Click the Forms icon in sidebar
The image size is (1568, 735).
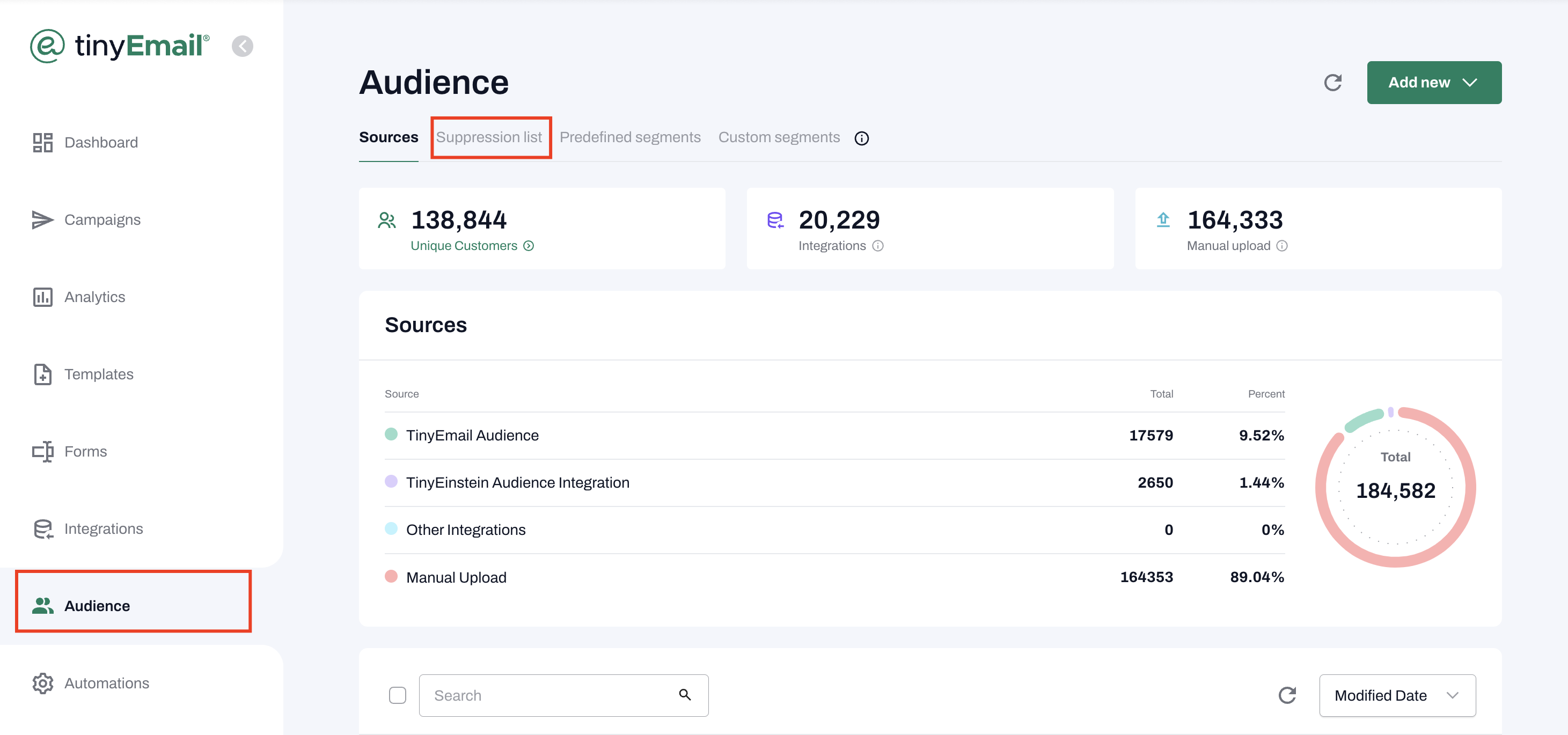(x=42, y=452)
